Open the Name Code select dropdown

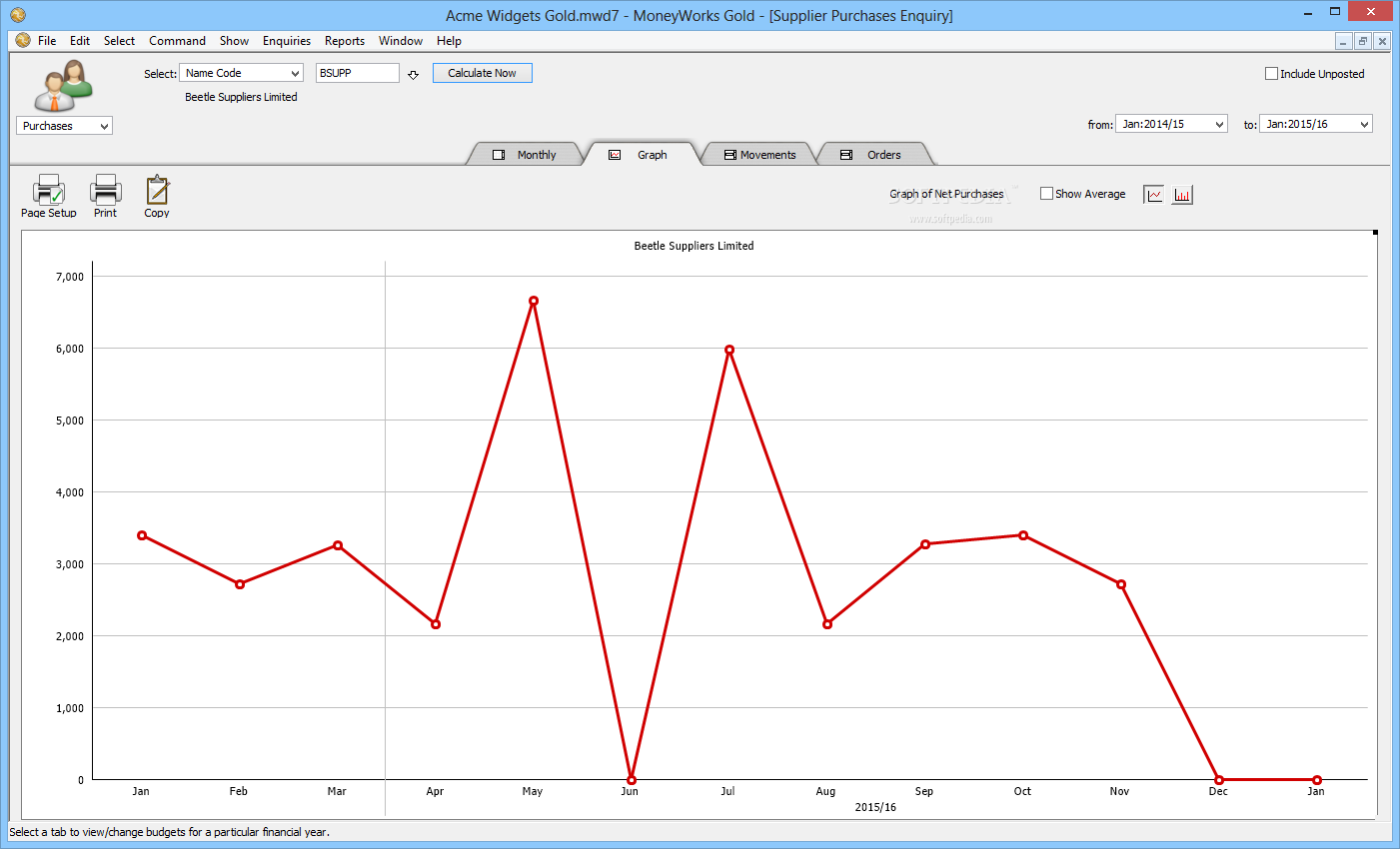click(241, 73)
